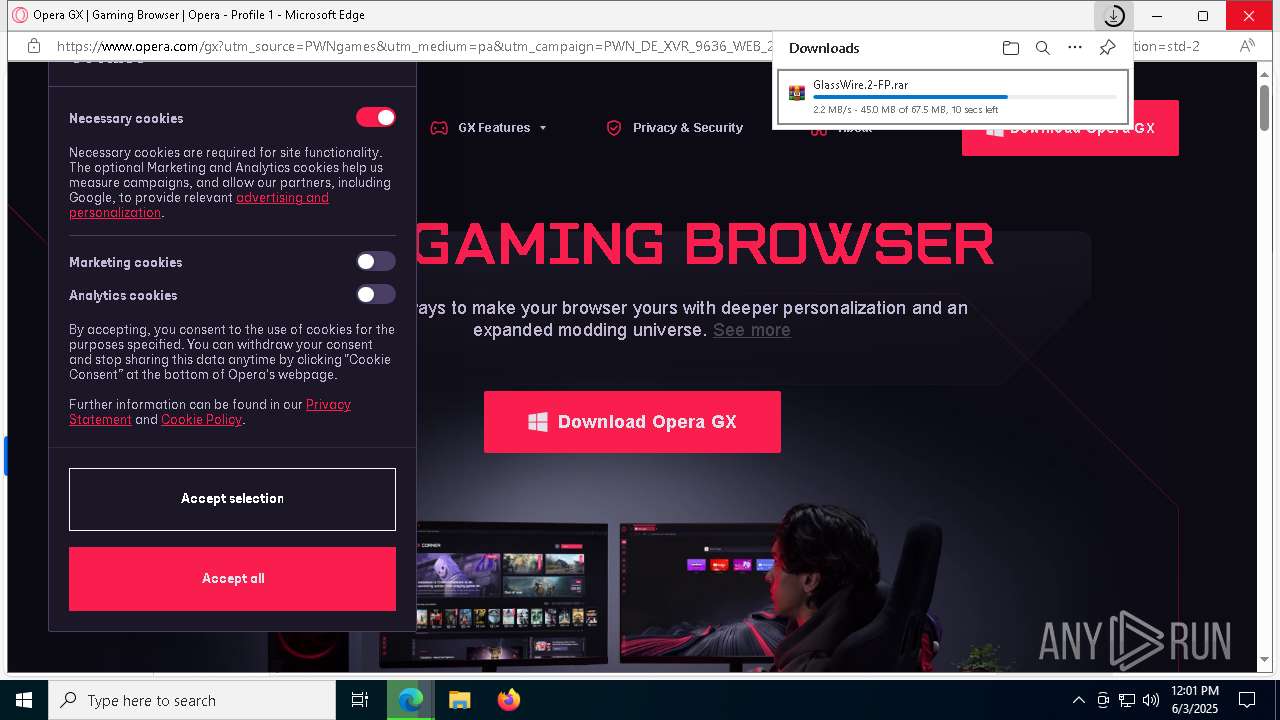Screen dimensions: 1280x720
Task: View site information lock icon
Action: pyautogui.click(x=34, y=46)
